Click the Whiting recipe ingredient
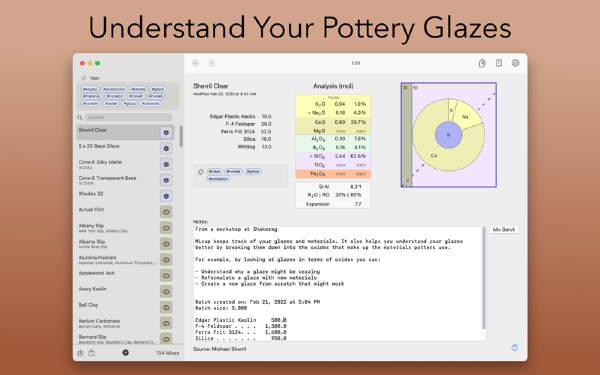 [254, 147]
